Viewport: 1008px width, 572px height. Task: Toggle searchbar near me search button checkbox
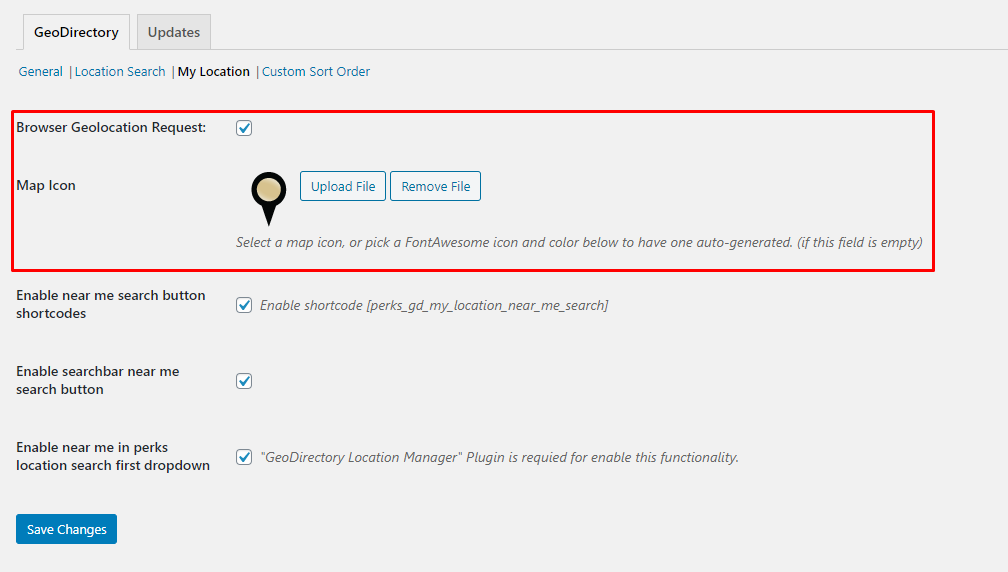click(x=244, y=381)
